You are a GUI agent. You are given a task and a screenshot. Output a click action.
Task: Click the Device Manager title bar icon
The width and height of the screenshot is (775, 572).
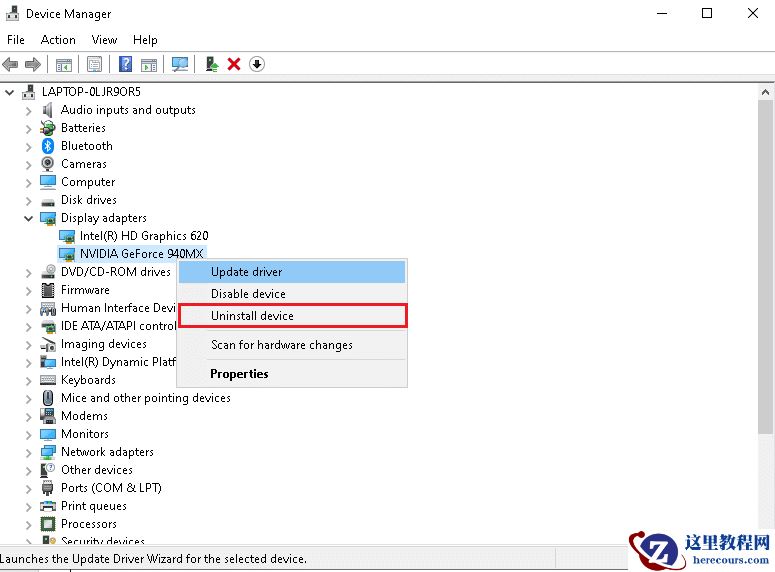tap(12, 13)
